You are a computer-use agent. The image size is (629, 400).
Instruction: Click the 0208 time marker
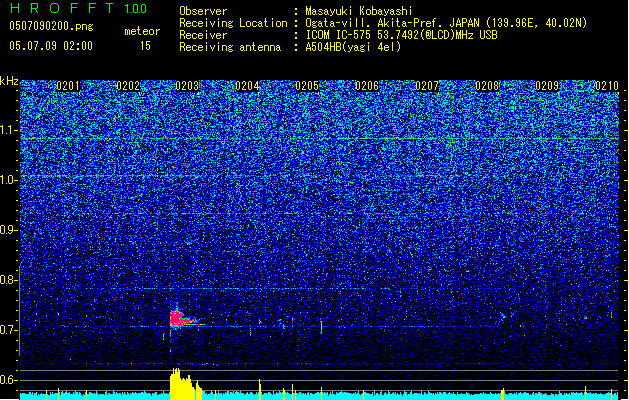coord(487,86)
